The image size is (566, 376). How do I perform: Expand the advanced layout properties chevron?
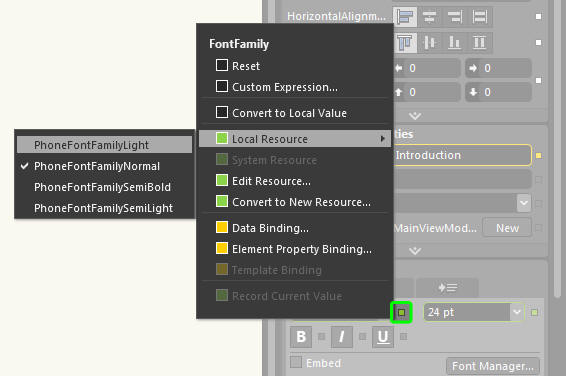pyautogui.click(x=415, y=116)
